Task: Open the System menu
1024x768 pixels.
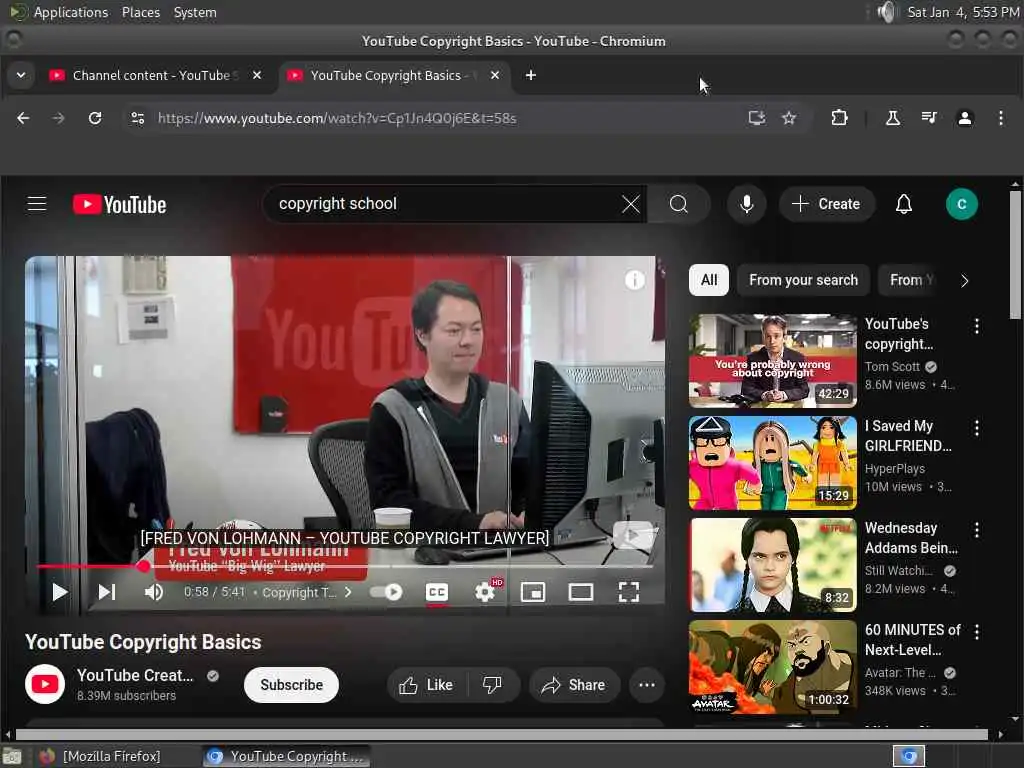Action: pyautogui.click(x=195, y=12)
